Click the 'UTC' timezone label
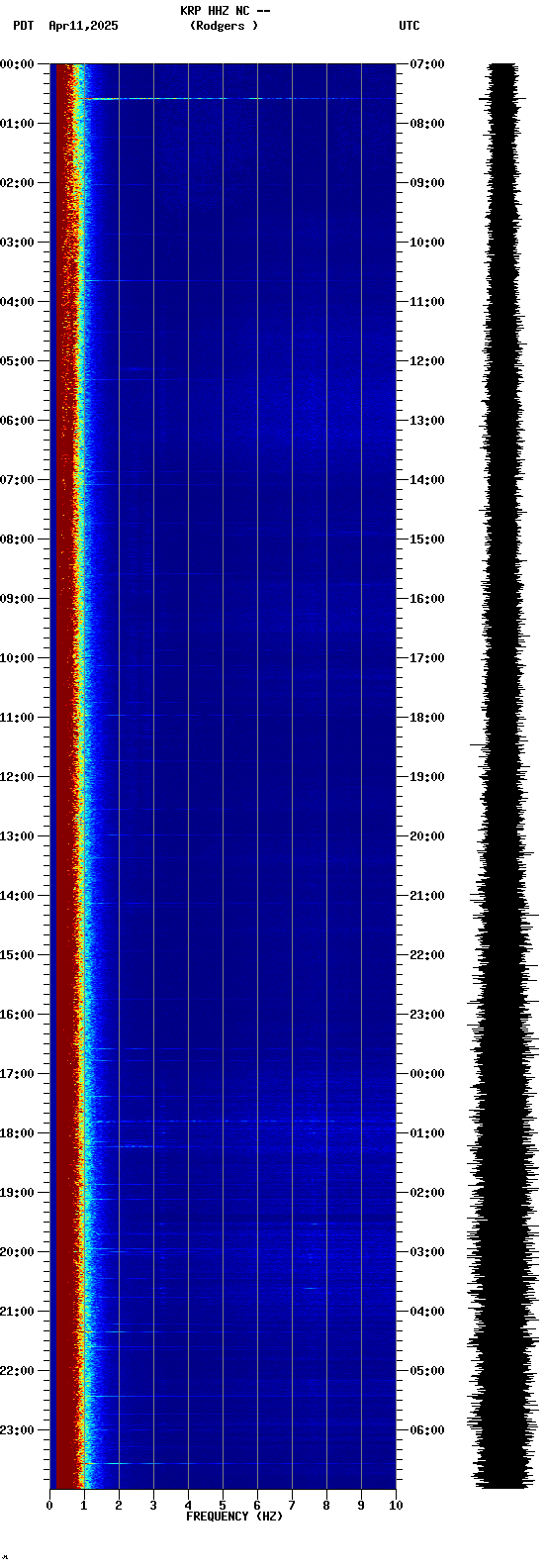 click(409, 26)
